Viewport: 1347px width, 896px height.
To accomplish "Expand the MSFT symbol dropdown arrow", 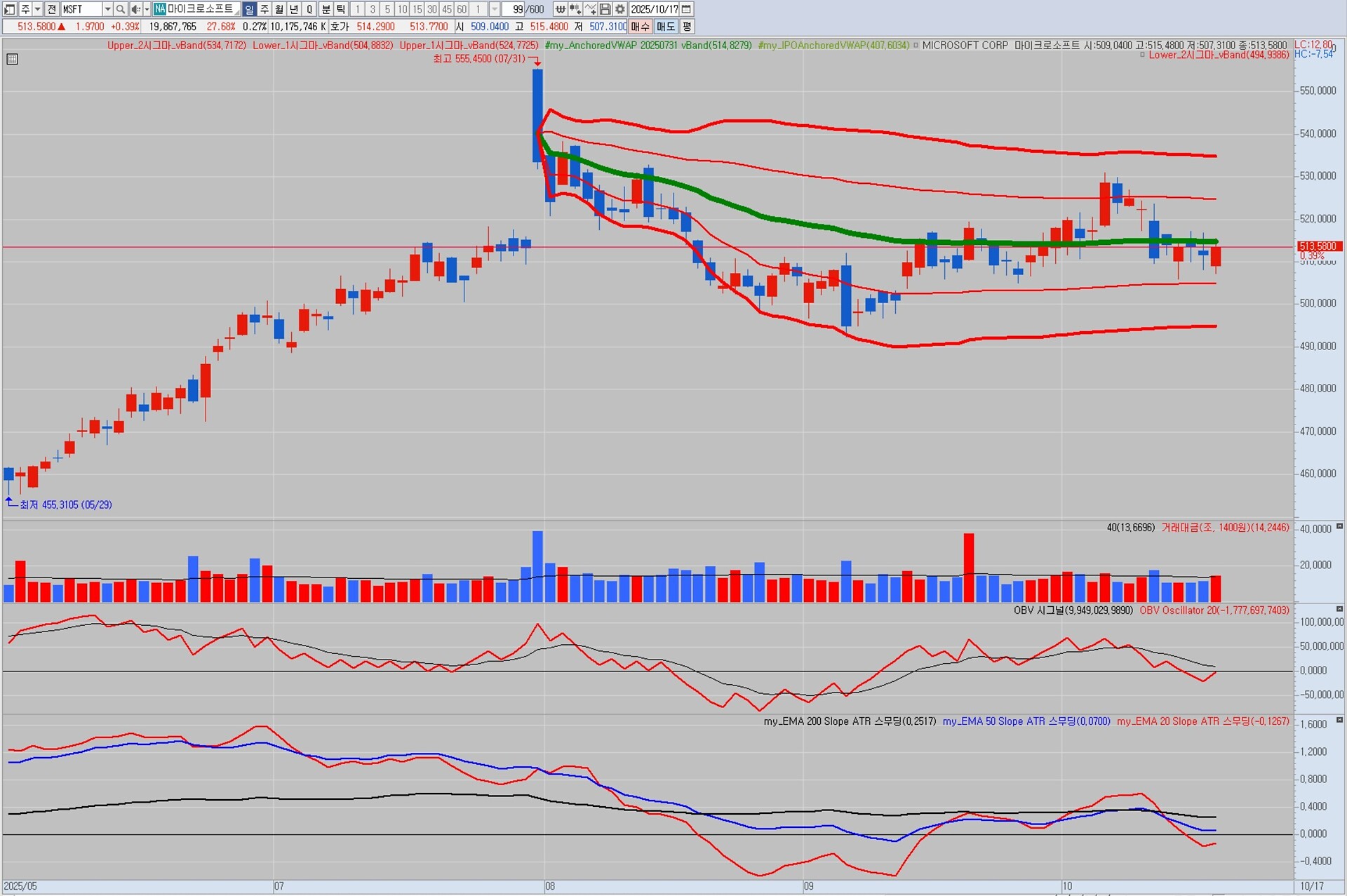I will [107, 9].
